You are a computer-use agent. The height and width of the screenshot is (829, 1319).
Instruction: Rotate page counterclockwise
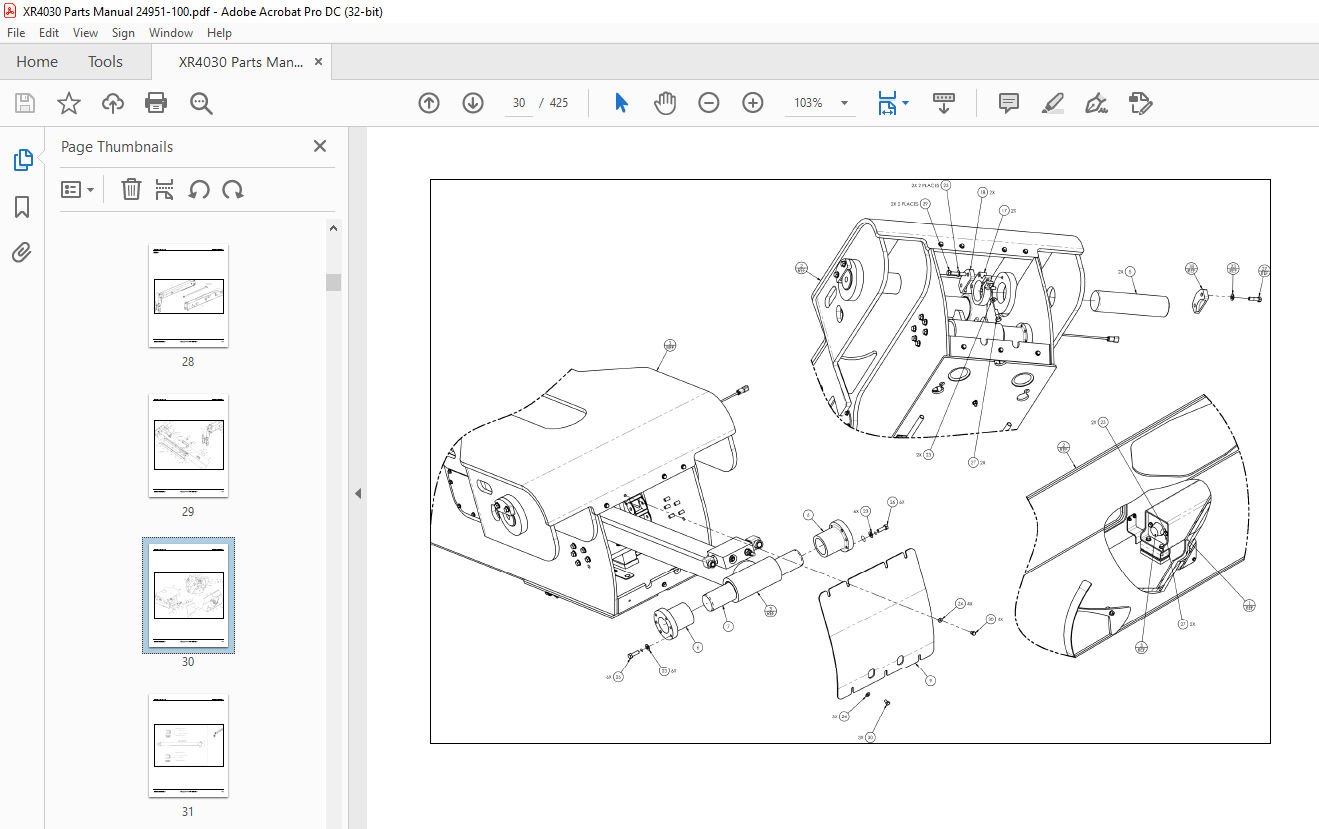click(199, 189)
